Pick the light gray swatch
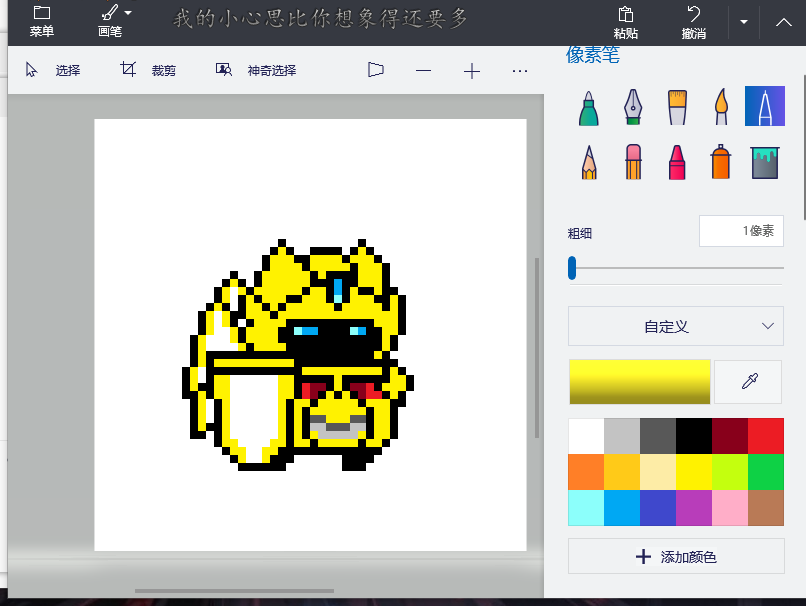Screen dimensions: 806x606 coord(622,436)
